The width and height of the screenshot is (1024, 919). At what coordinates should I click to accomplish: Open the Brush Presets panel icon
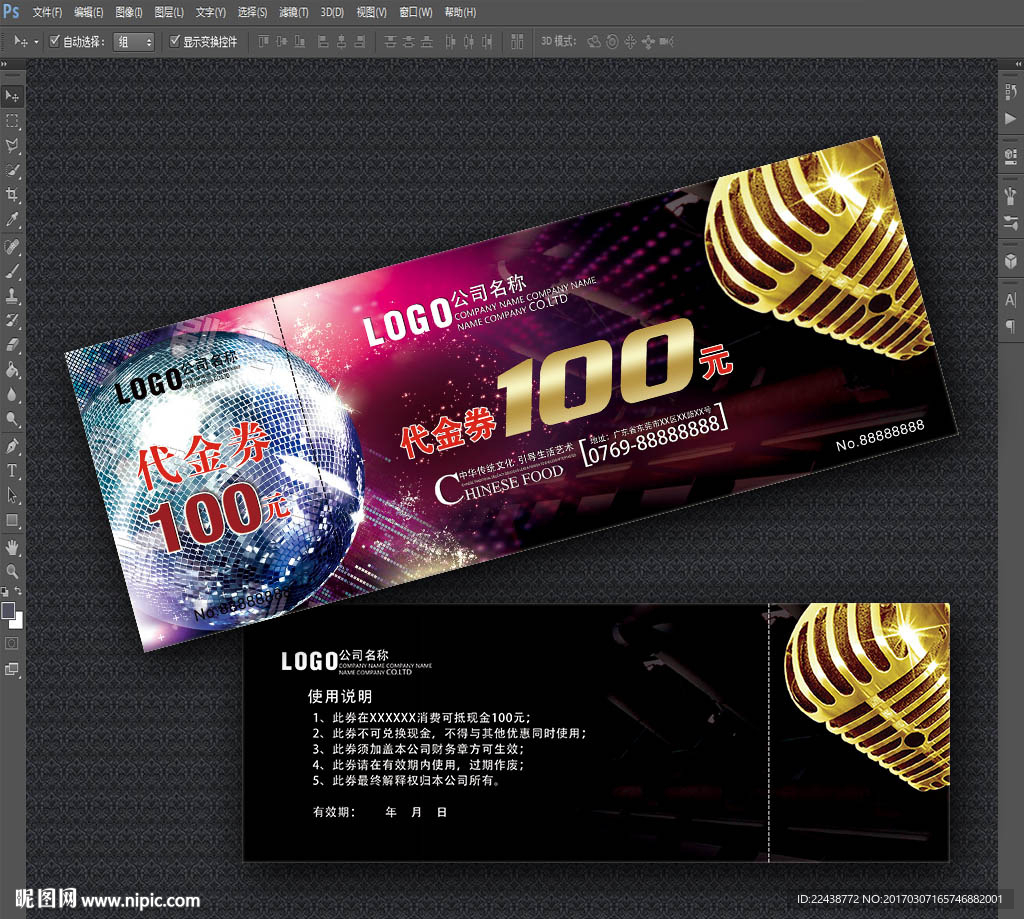click(x=1011, y=195)
